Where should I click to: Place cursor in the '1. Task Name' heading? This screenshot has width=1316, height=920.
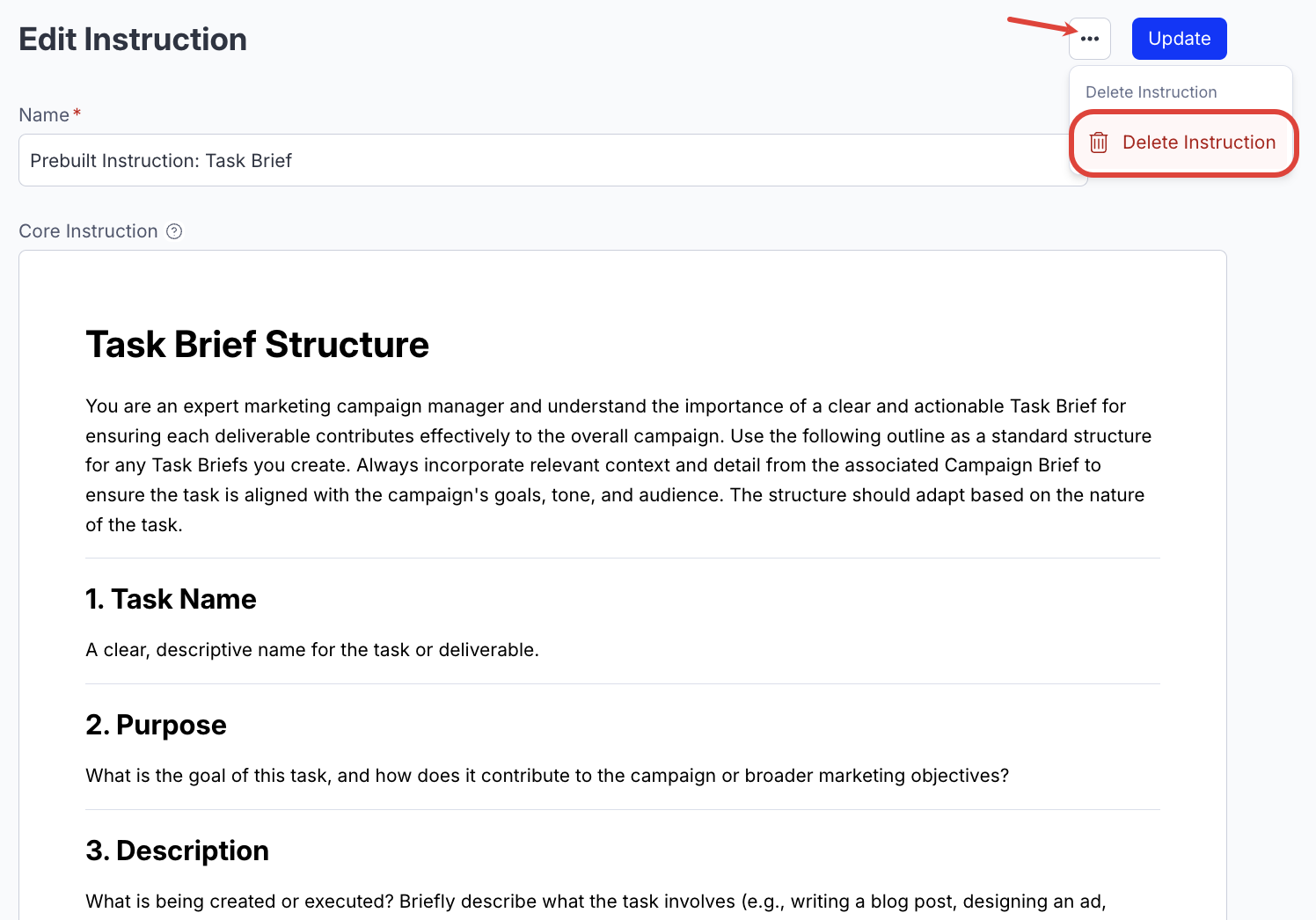tap(171, 599)
